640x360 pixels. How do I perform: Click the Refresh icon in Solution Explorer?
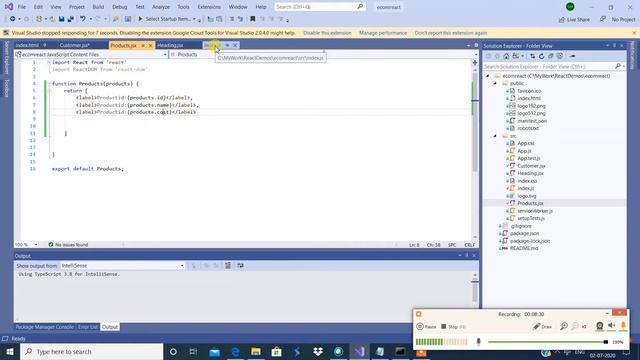click(x=542, y=56)
